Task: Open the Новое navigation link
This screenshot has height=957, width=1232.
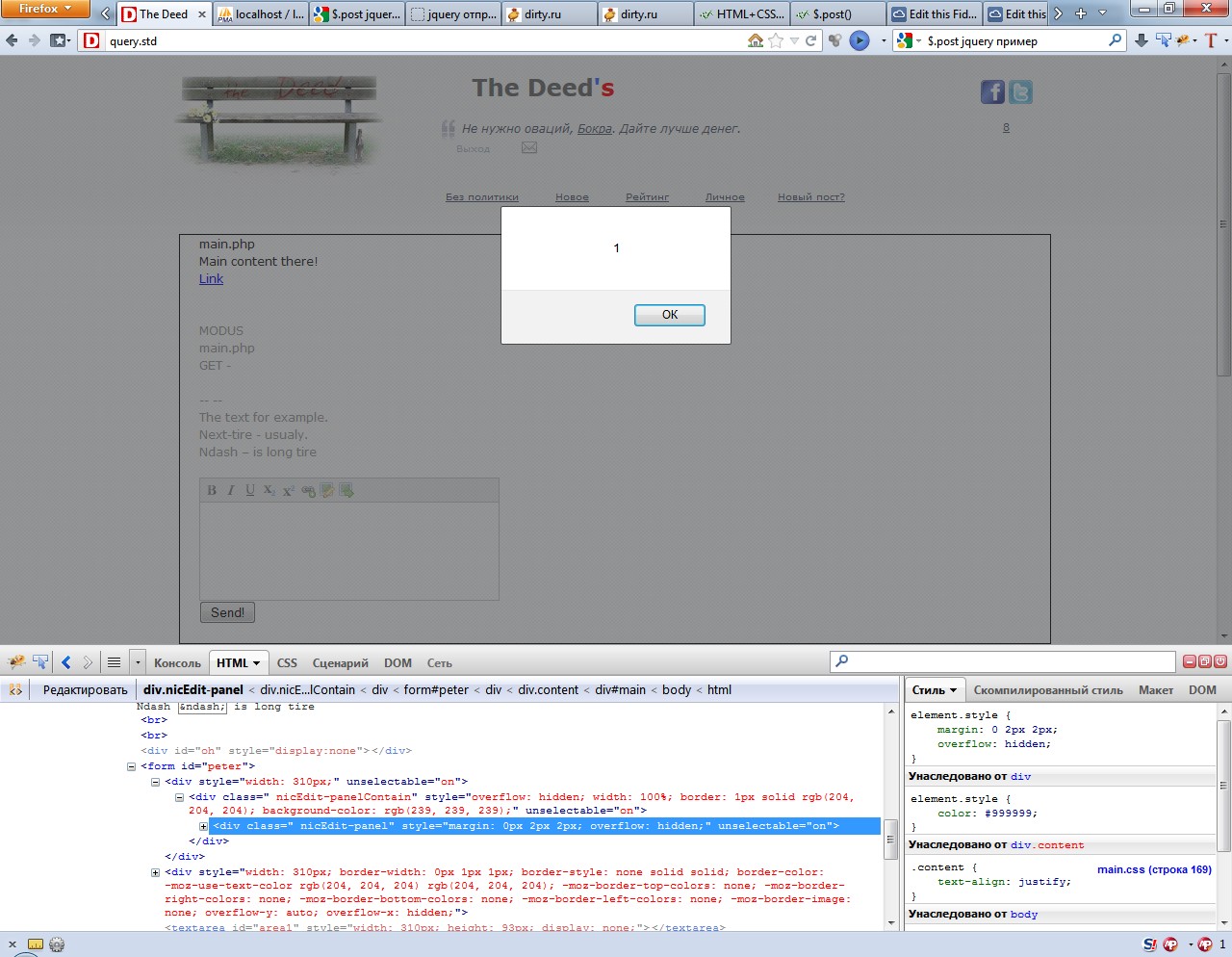Action: (572, 196)
